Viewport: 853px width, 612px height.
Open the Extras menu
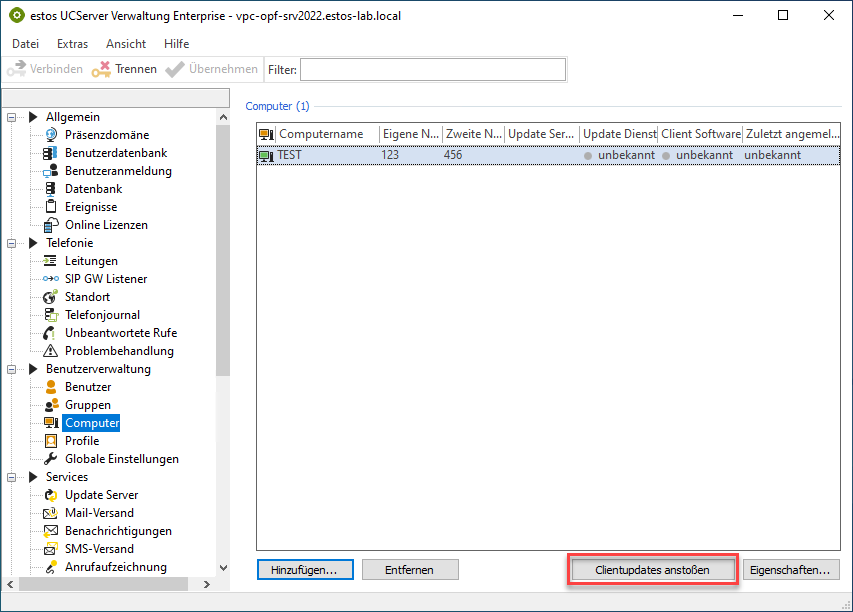[x=72, y=44]
